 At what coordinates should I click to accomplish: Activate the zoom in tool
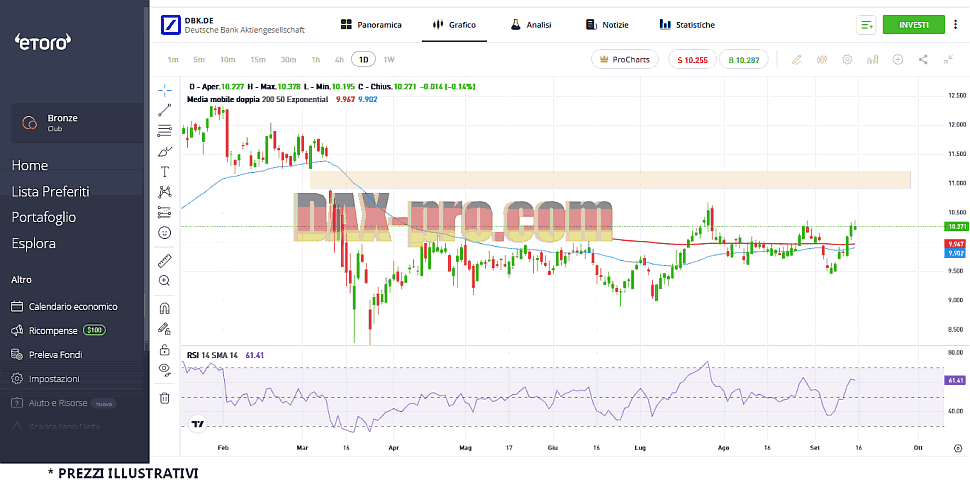tap(165, 280)
